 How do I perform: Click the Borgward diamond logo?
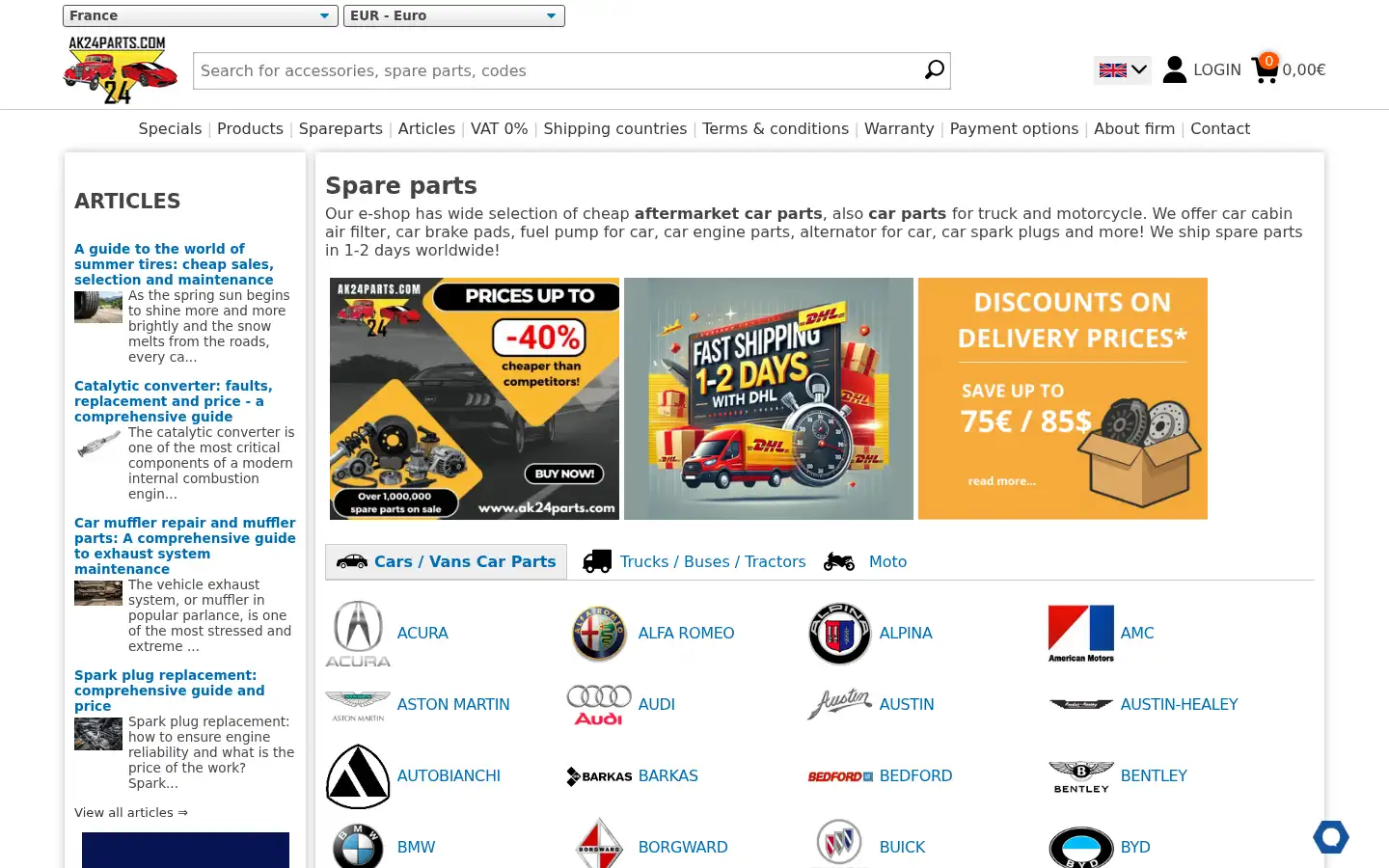599,844
